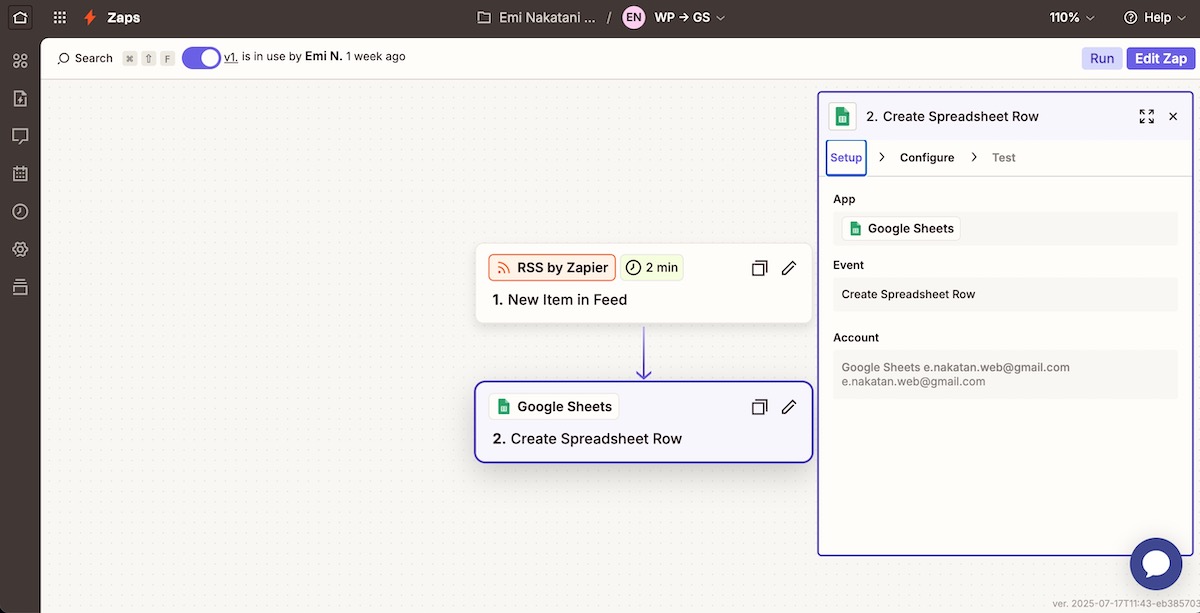This screenshot has width=1200, height=613.
Task: Duplicate the Google Sheets step
Action: [x=759, y=407]
